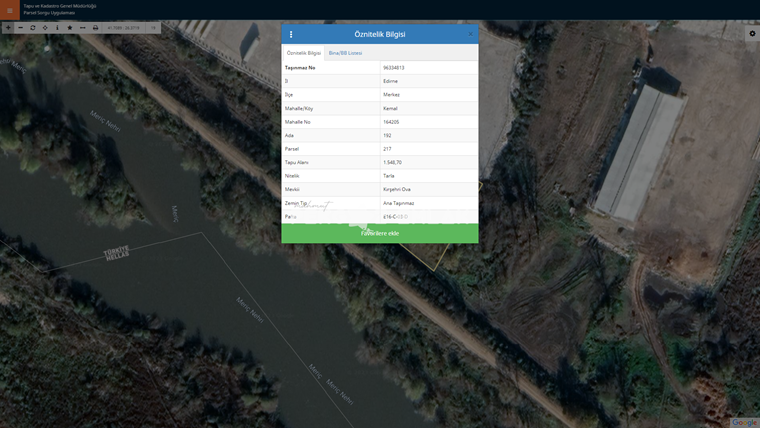Click the Mevkii label
This screenshot has width=760, height=428.
pos(292,190)
